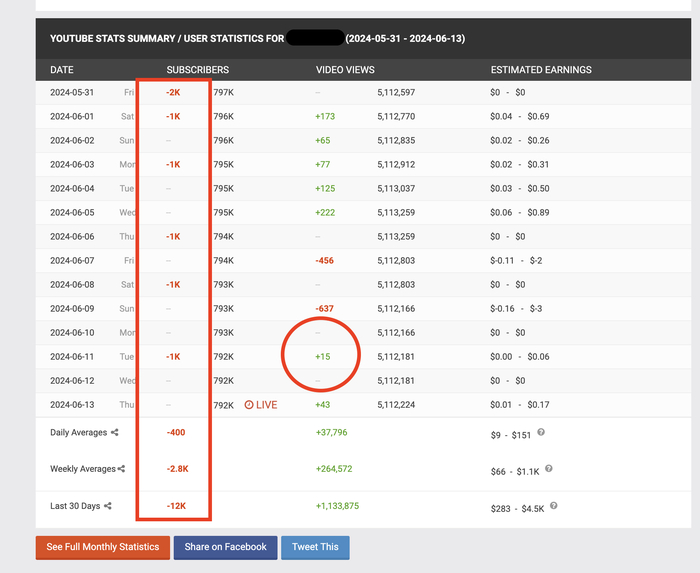Click share icon next to Last 30 Days
The width and height of the screenshot is (700, 573).
[x=108, y=506]
